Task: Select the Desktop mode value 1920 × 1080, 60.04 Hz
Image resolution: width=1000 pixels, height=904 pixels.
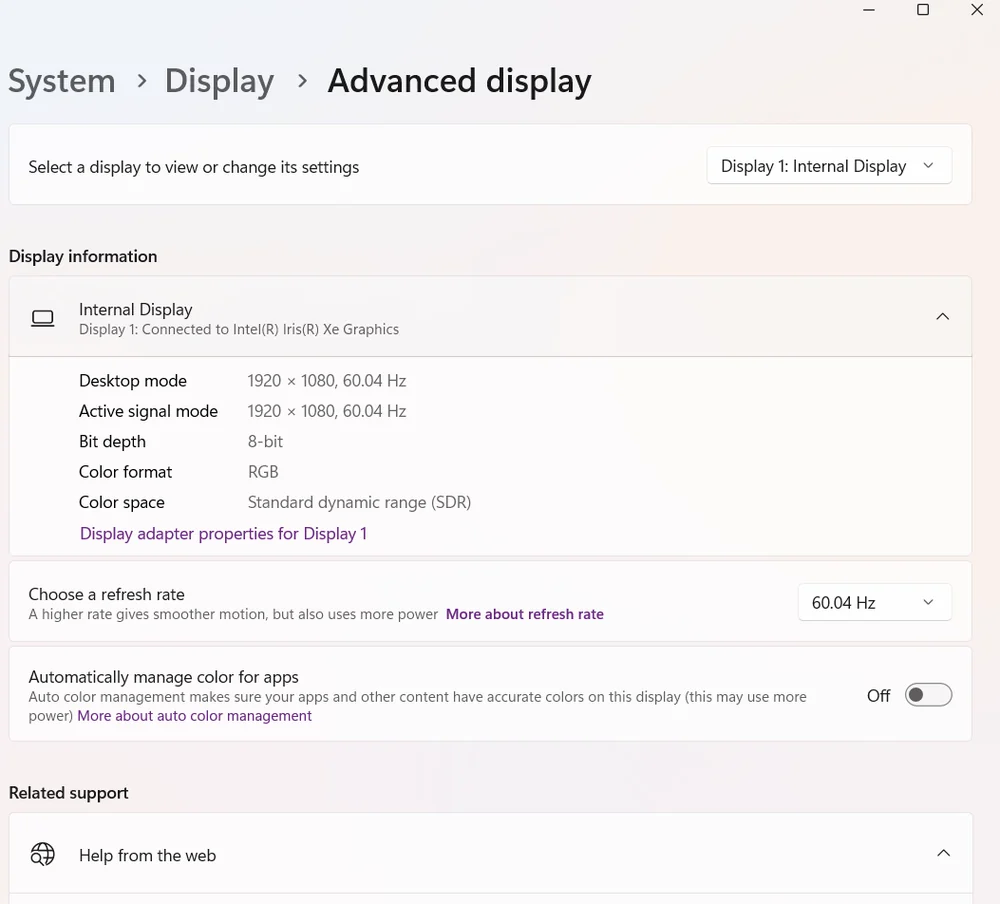Action: [327, 381]
